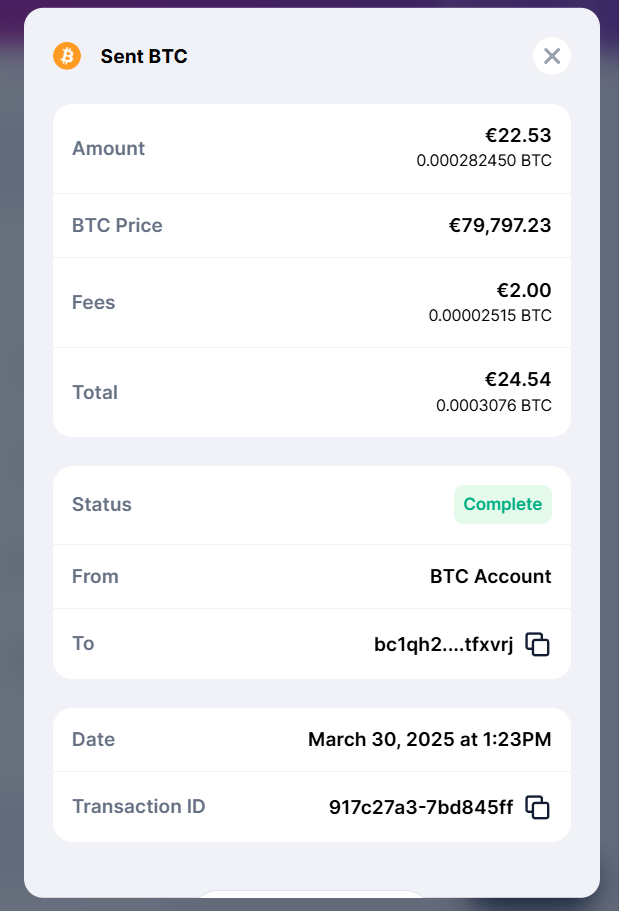This screenshot has width=619, height=911.
Task: Click the 0.000282450 BTC amount
Action: pyautogui.click(x=484, y=161)
